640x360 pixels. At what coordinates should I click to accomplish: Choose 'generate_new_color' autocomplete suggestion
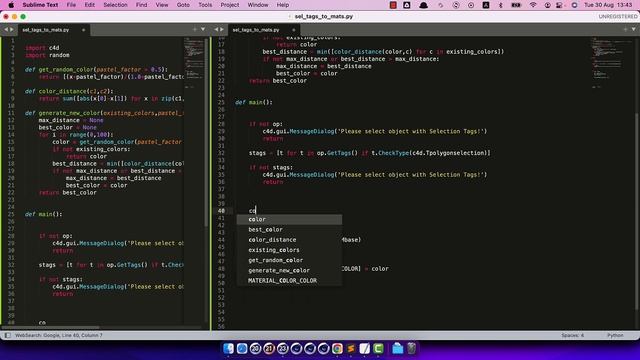(x=289, y=271)
